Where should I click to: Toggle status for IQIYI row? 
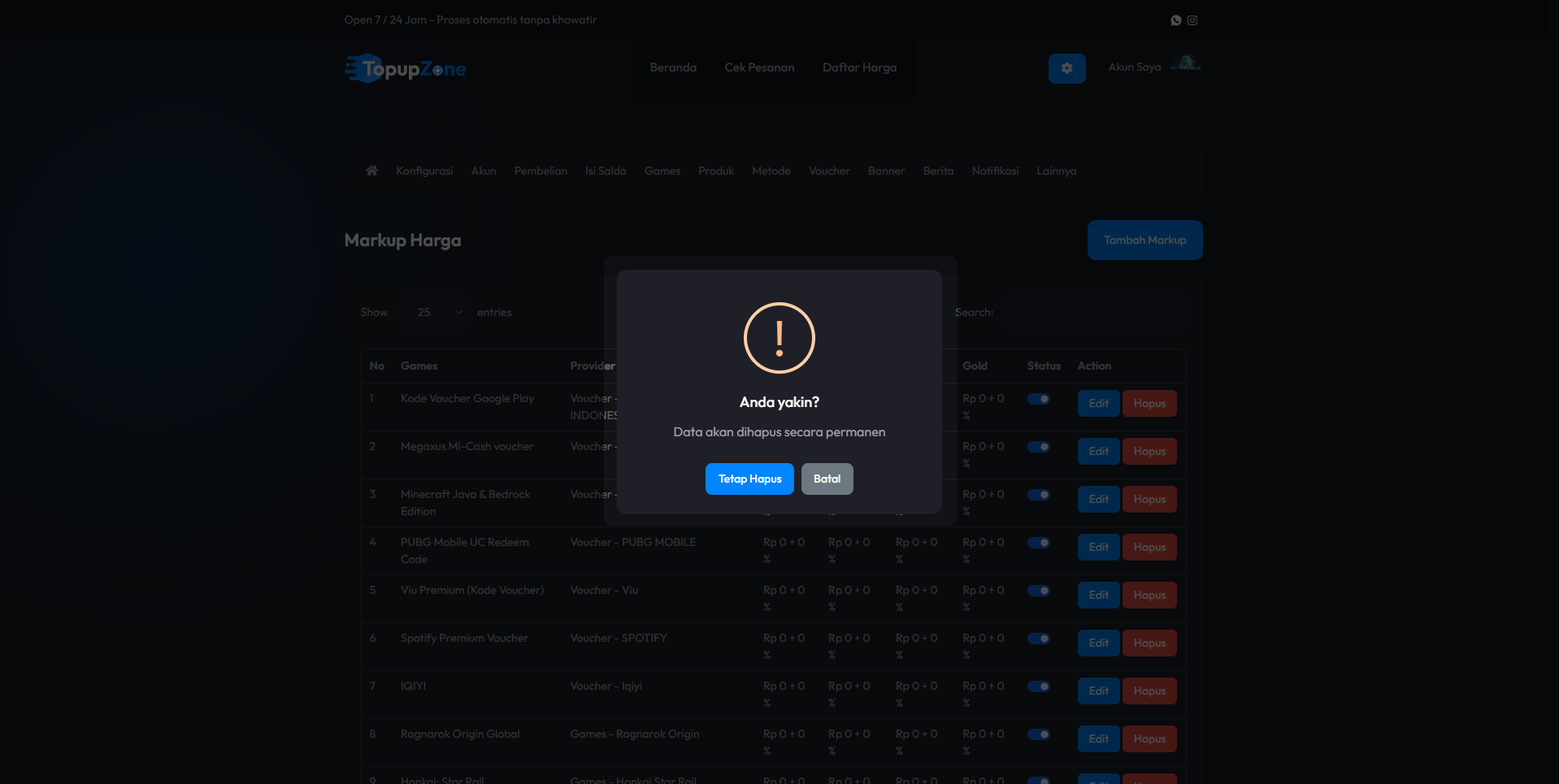[x=1039, y=687]
